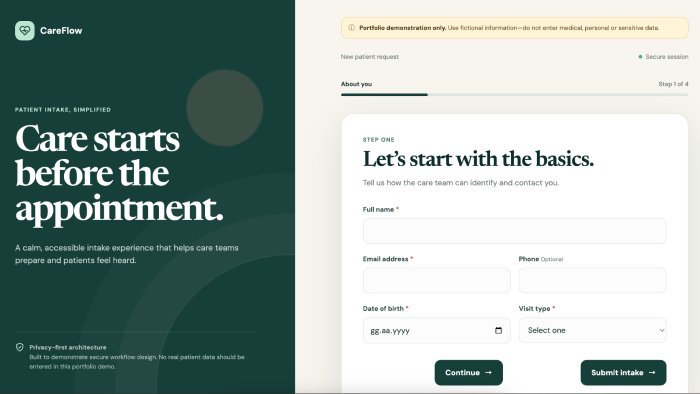
Task: Click the Visit type label
Action: [537, 308]
